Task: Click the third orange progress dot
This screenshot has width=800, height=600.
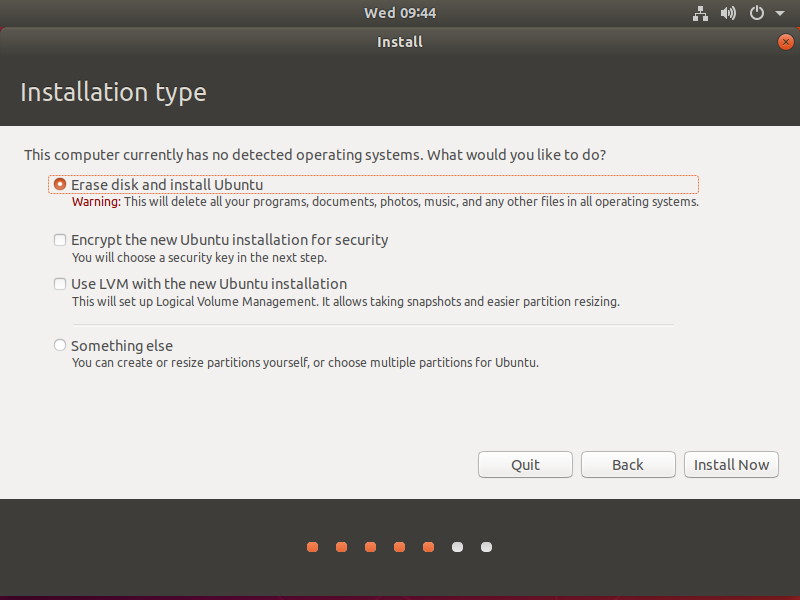Action: [x=370, y=547]
